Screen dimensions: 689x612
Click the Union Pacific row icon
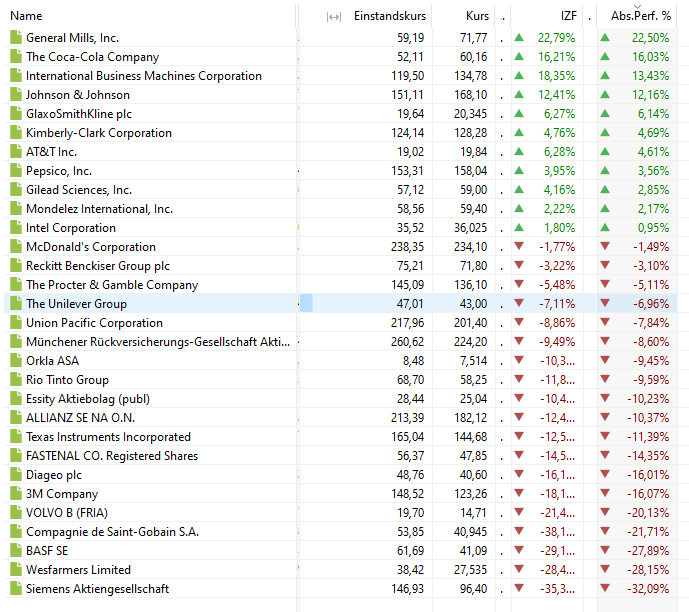coord(16,322)
